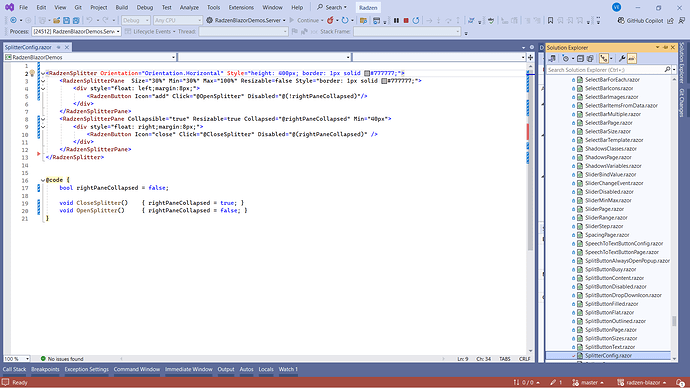Open the Process dropdown
The width and height of the screenshot is (690, 388).
pyautogui.click(x=76, y=31)
